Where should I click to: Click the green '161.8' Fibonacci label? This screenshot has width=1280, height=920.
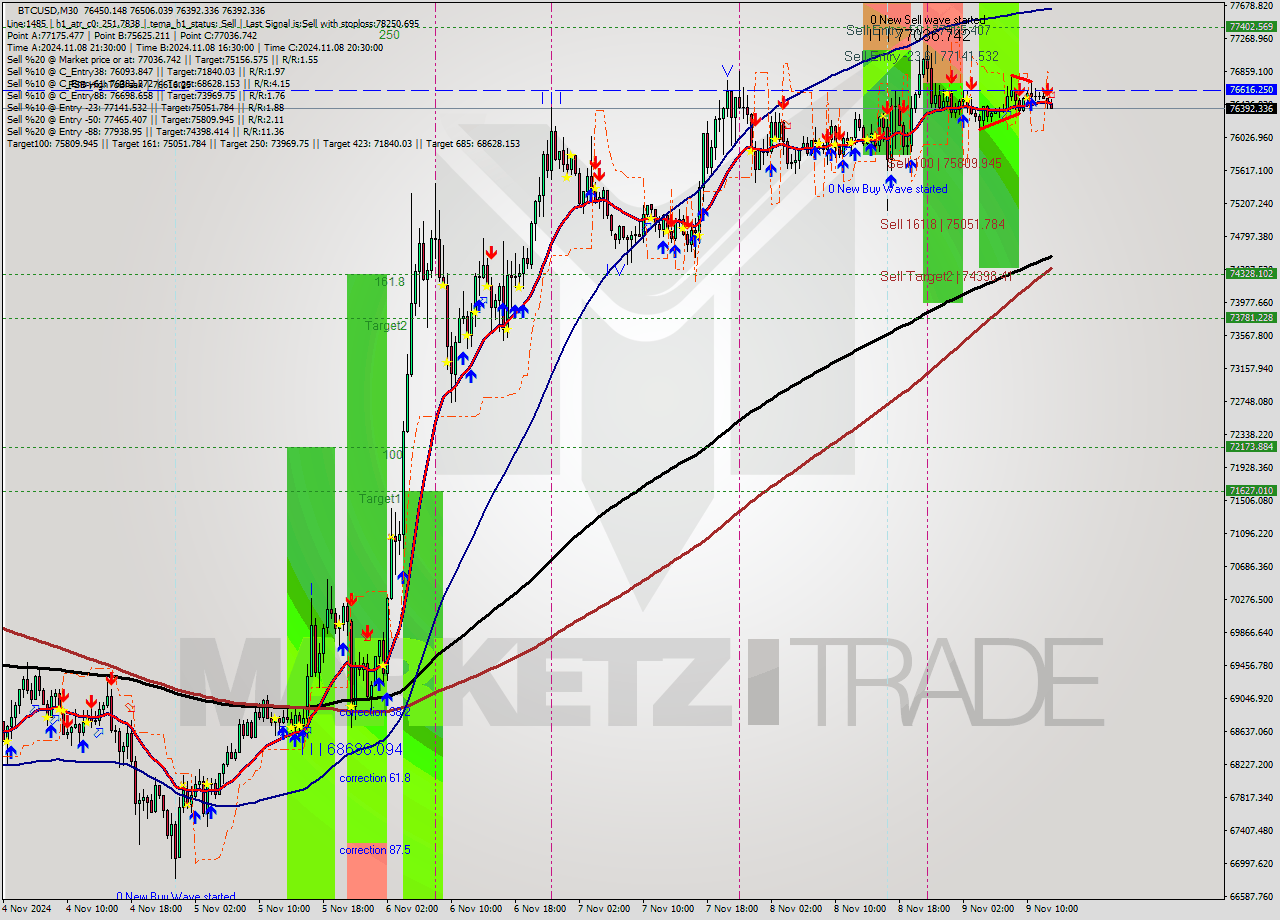[x=390, y=282]
